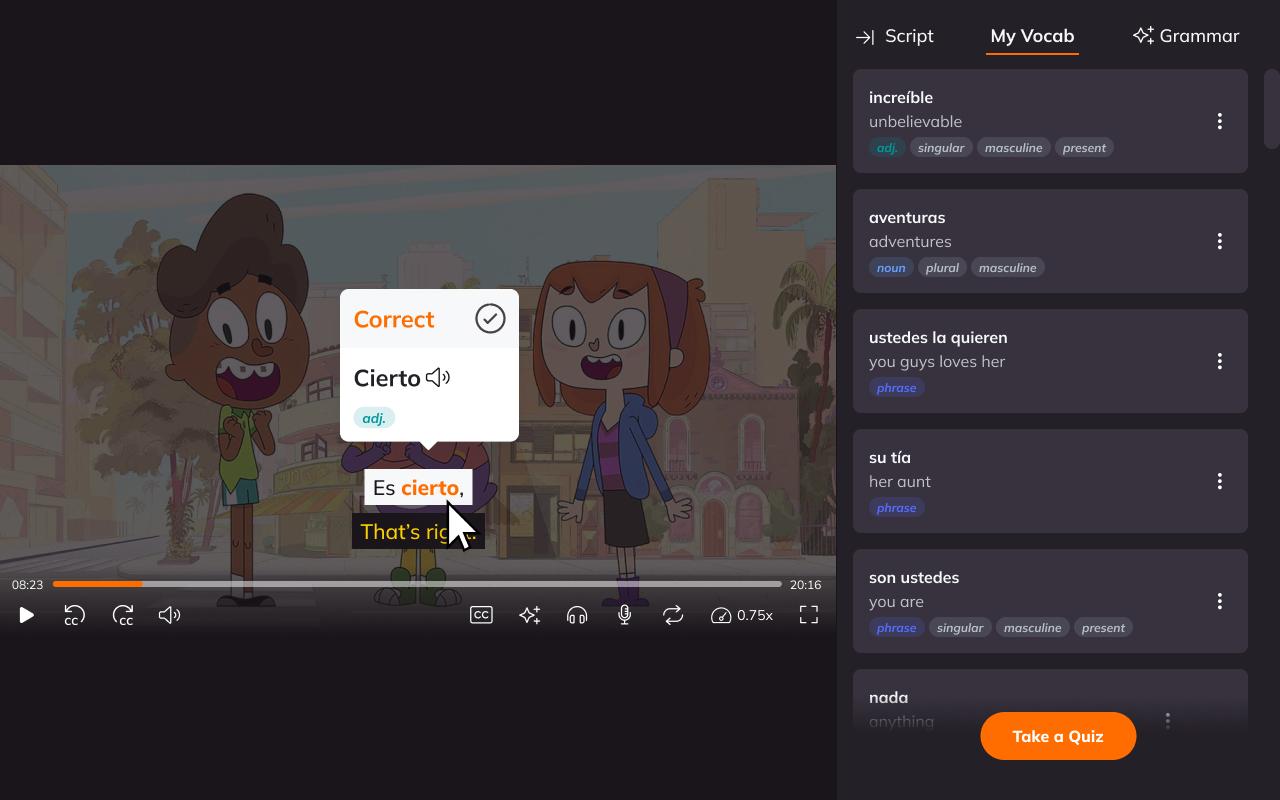Image resolution: width=1280 pixels, height=800 pixels.
Task: Skip forward to next caption
Action: pyautogui.click(x=122, y=615)
